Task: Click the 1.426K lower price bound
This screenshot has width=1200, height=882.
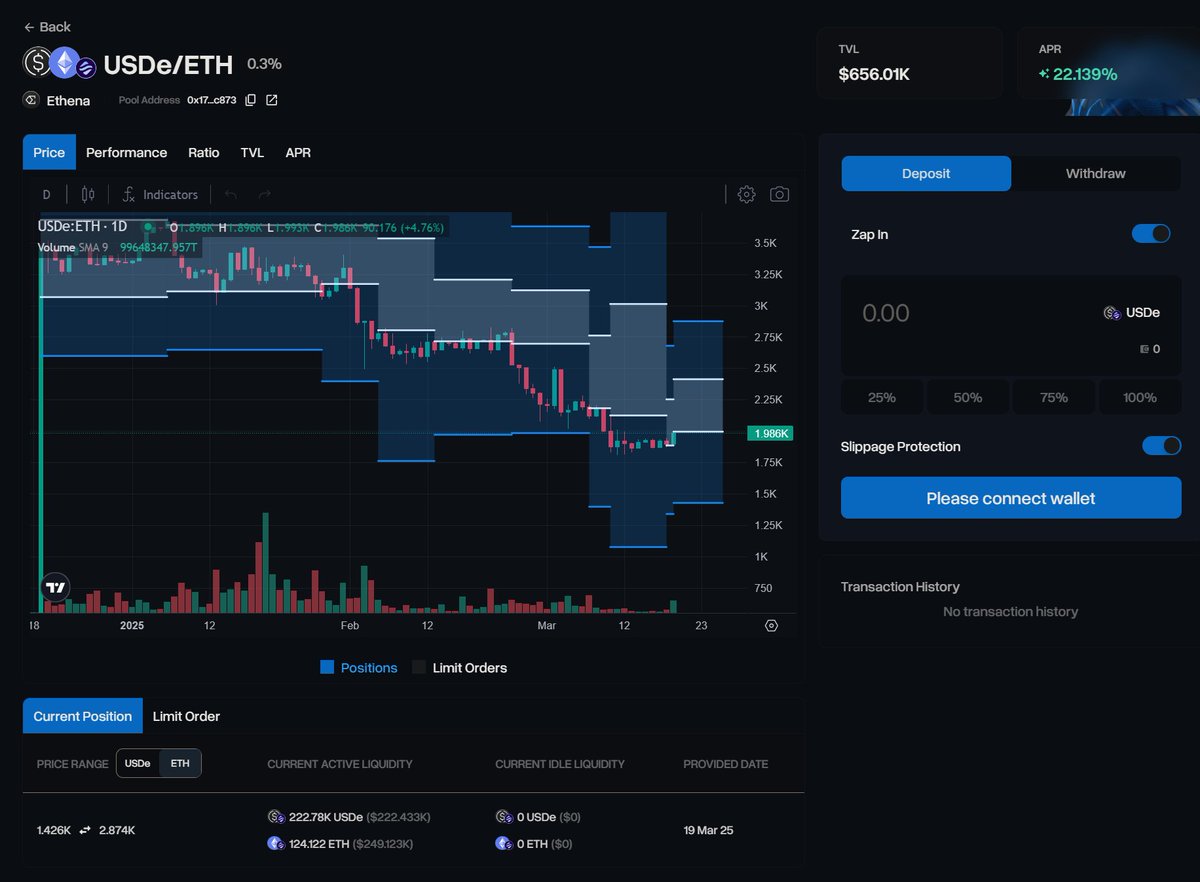Action: [54, 830]
